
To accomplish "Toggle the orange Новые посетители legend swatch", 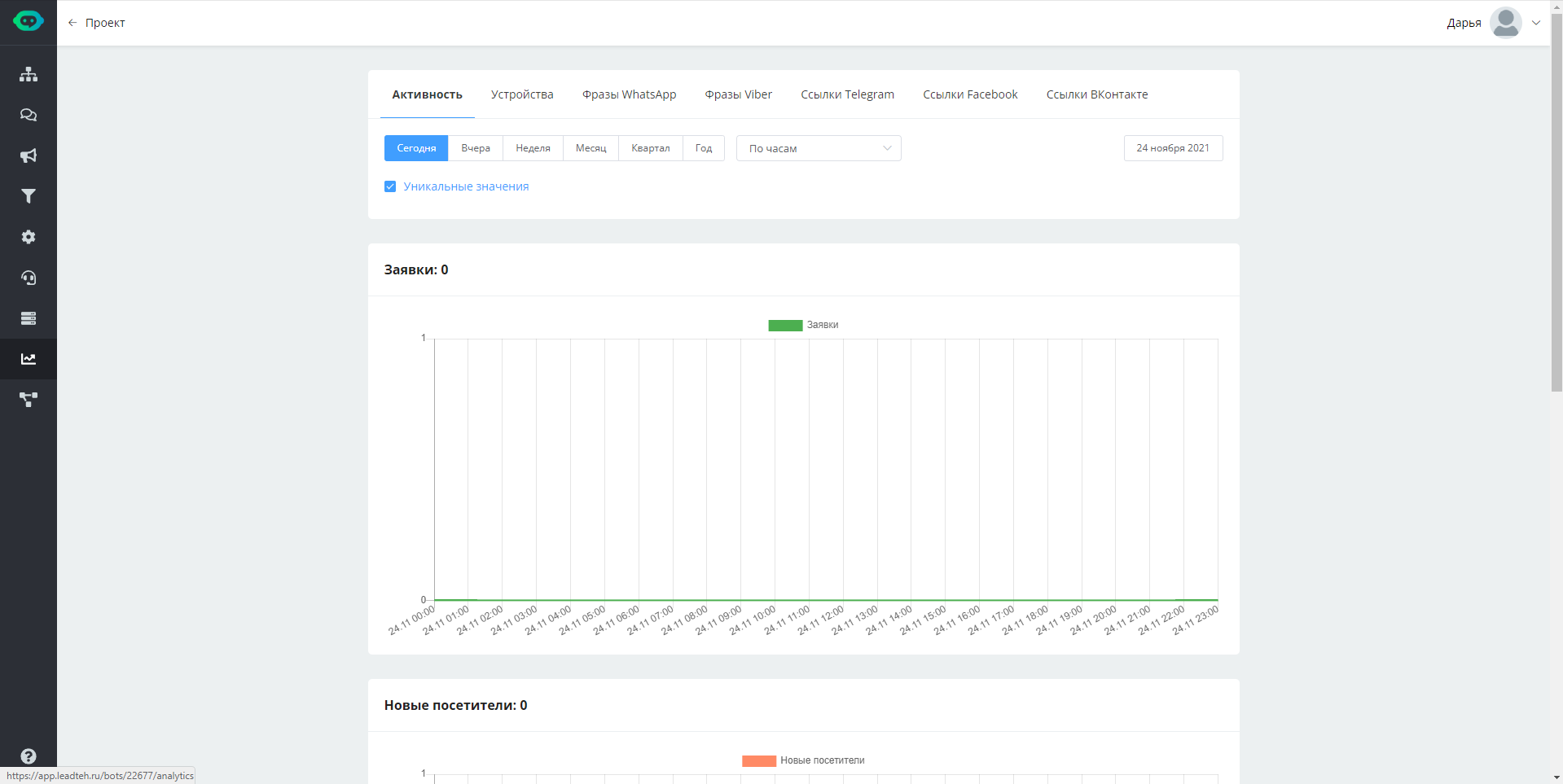I will click(758, 761).
